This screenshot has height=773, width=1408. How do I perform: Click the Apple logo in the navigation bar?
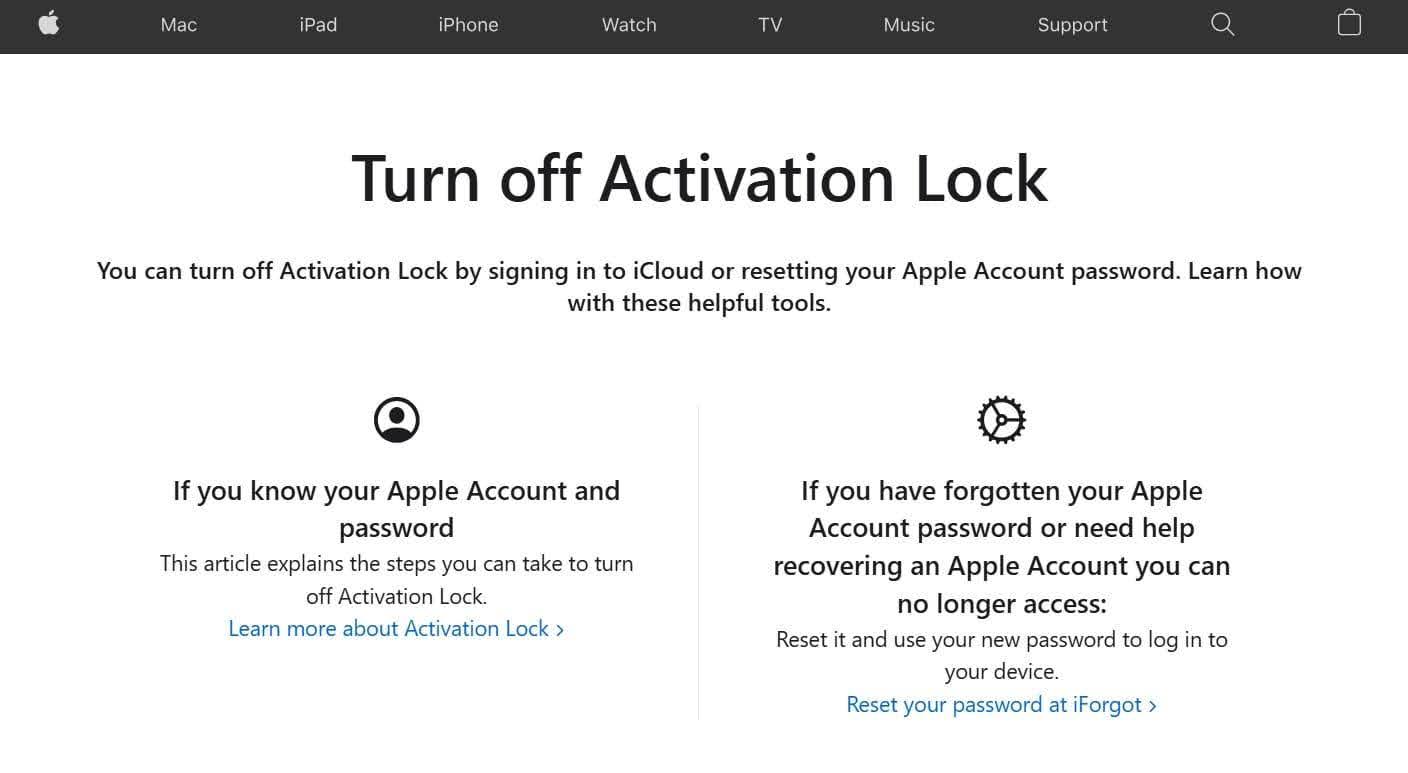49,23
